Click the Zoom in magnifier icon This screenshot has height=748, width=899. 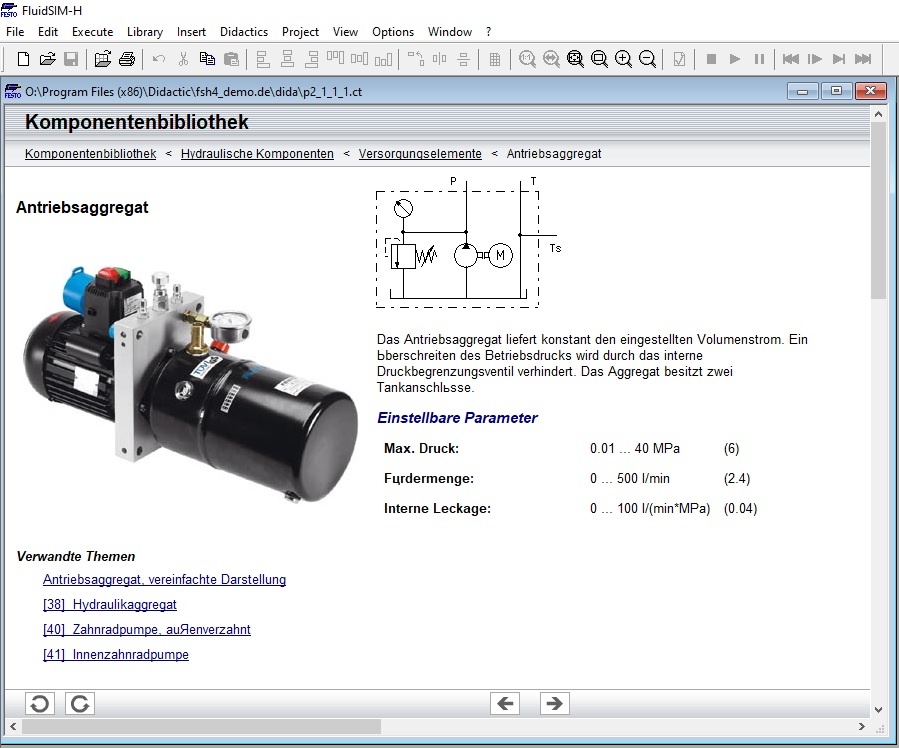coord(623,59)
